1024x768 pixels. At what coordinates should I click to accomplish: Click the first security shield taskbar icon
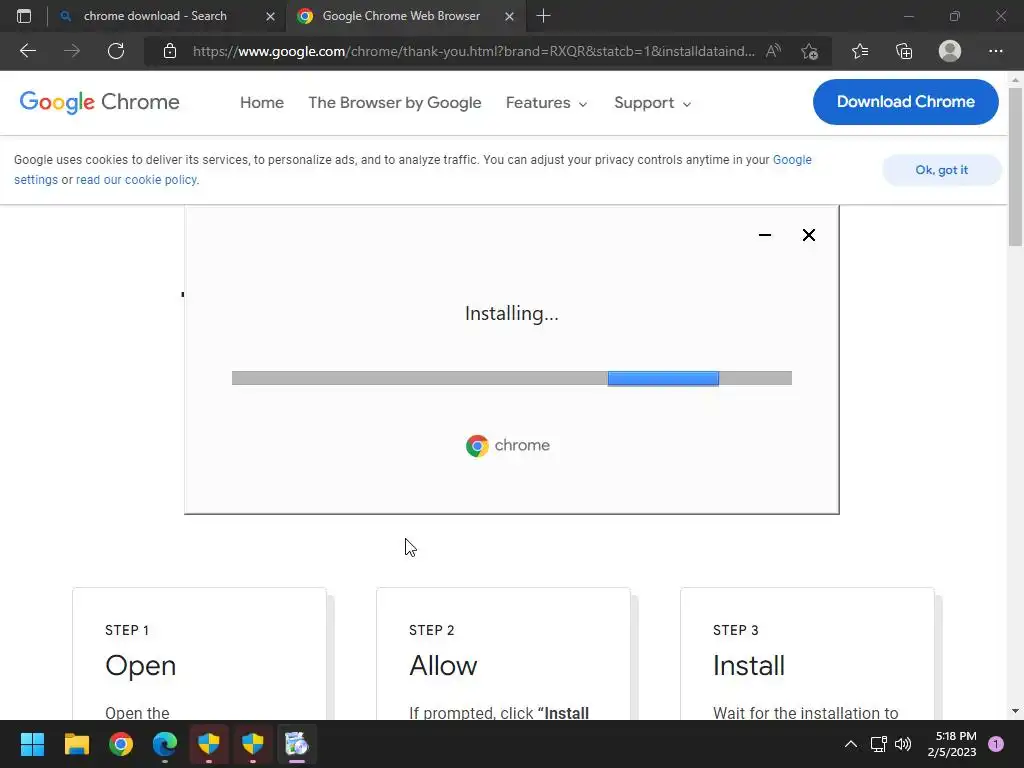pos(209,744)
